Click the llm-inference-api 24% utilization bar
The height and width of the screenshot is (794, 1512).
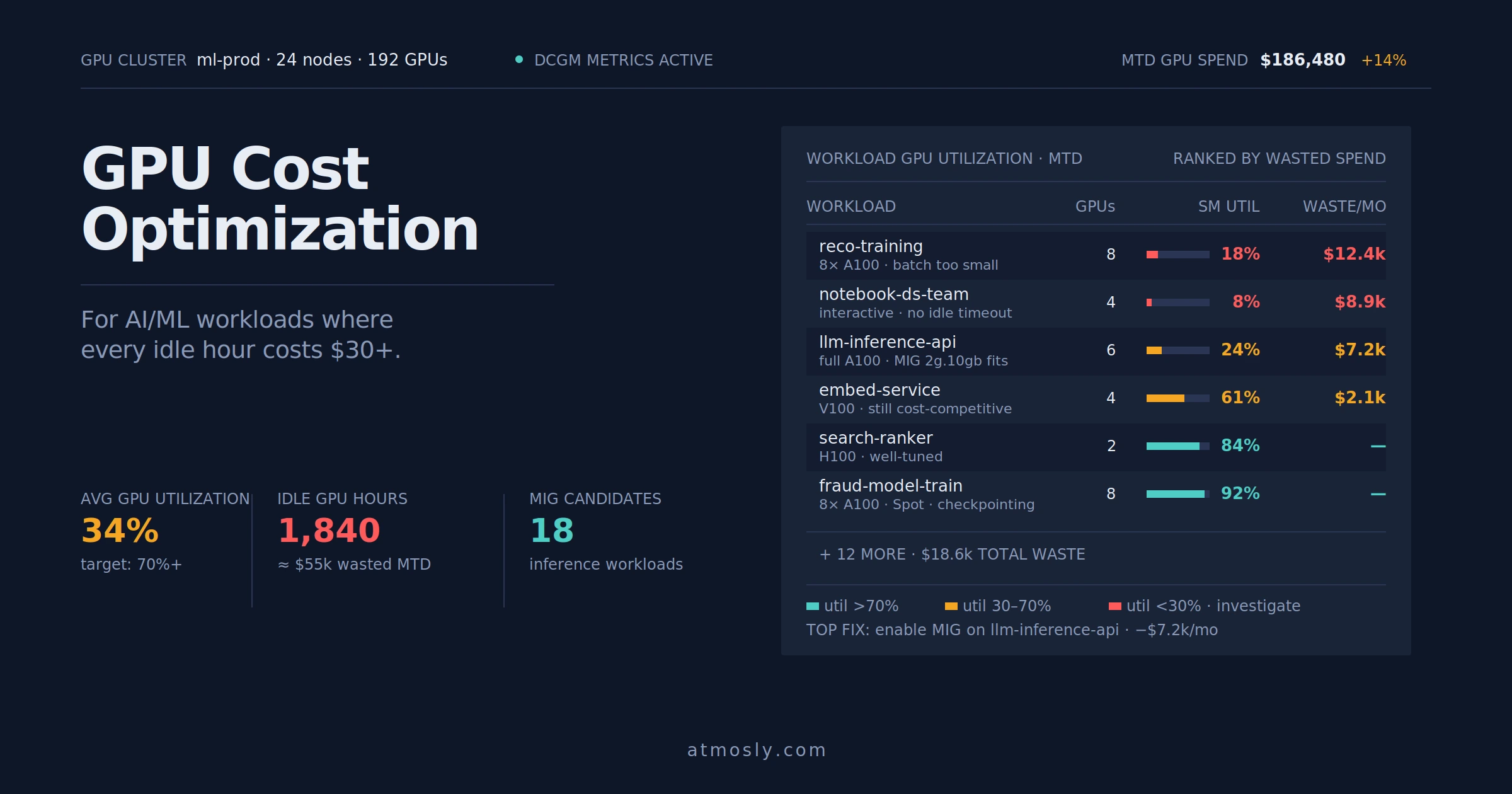(1178, 350)
